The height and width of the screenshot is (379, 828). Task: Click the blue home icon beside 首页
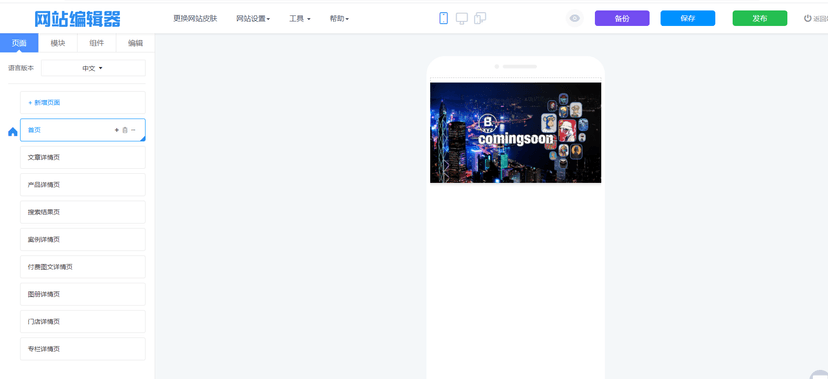[x=13, y=131]
